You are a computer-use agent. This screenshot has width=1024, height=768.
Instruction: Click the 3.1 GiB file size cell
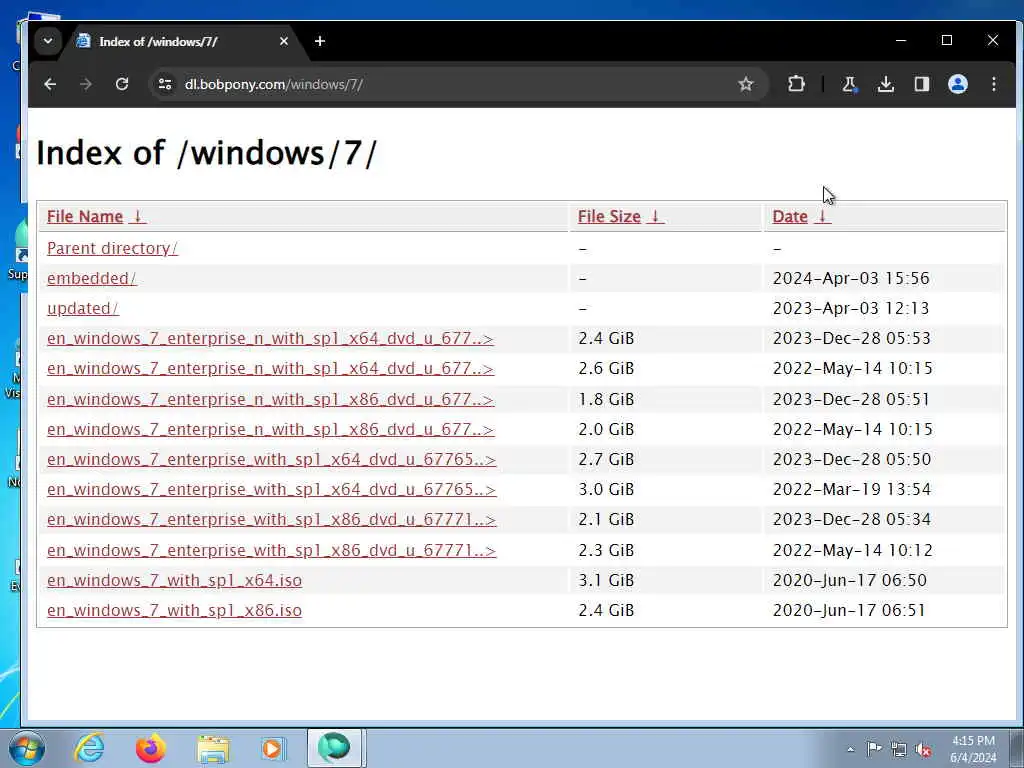[x=606, y=580]
